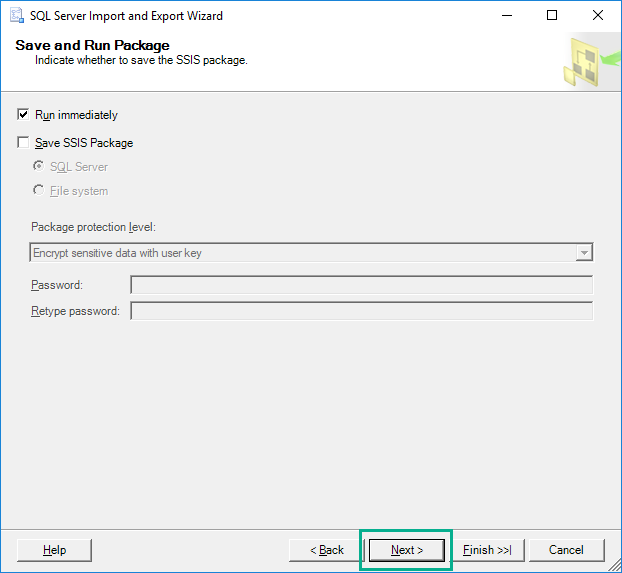Click the Package protection level label
This screenshot has height=573, width=622.
click(93, 227)
